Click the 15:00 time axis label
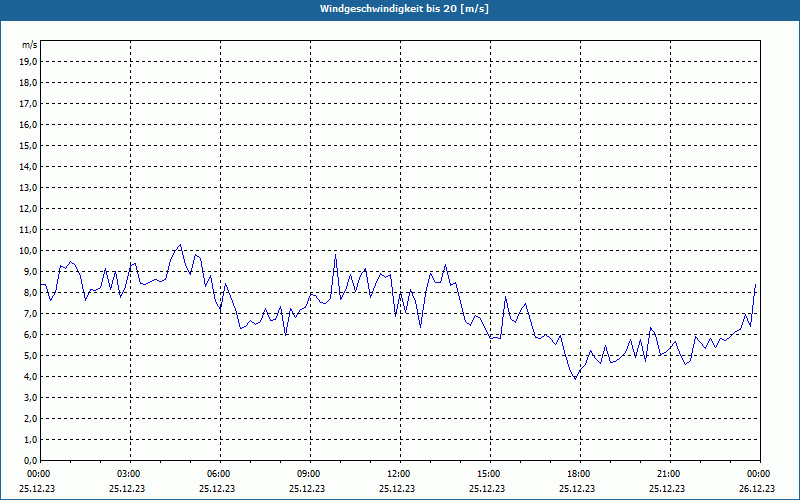This screenshot has height=500, width=800. pyautogui.click(x=490, y=474)
